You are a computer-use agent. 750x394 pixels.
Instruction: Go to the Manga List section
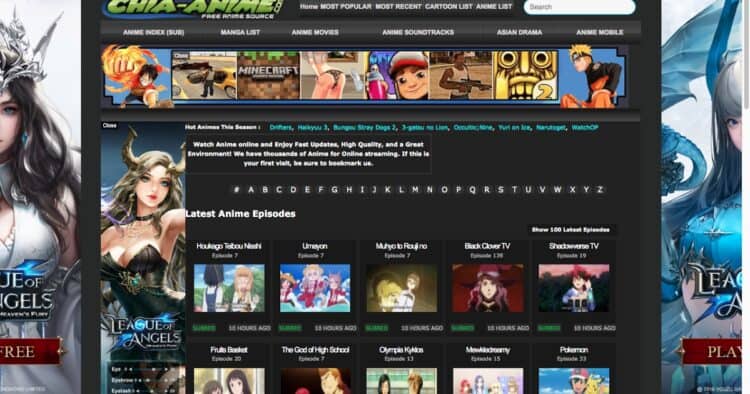(x=240, y=32)
